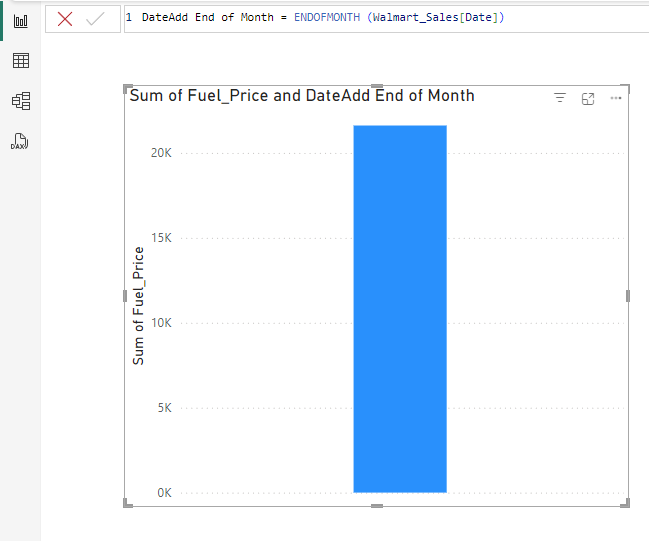Click the ENDOFMONTH function in the formula
Image resolution: width=649 pixels, height=541 pixels.
pos(326,19)
